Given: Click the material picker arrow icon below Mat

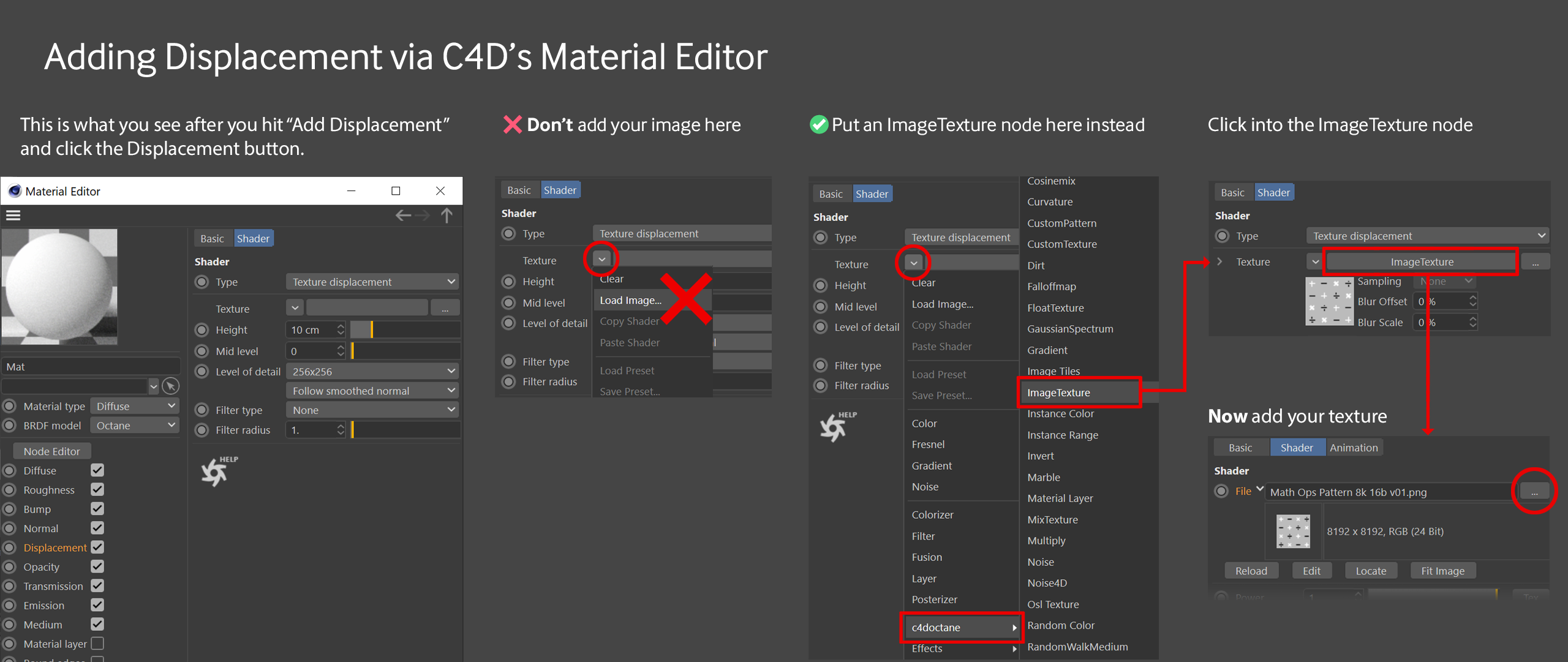Looking at the screenshot, I should [171, 386].
